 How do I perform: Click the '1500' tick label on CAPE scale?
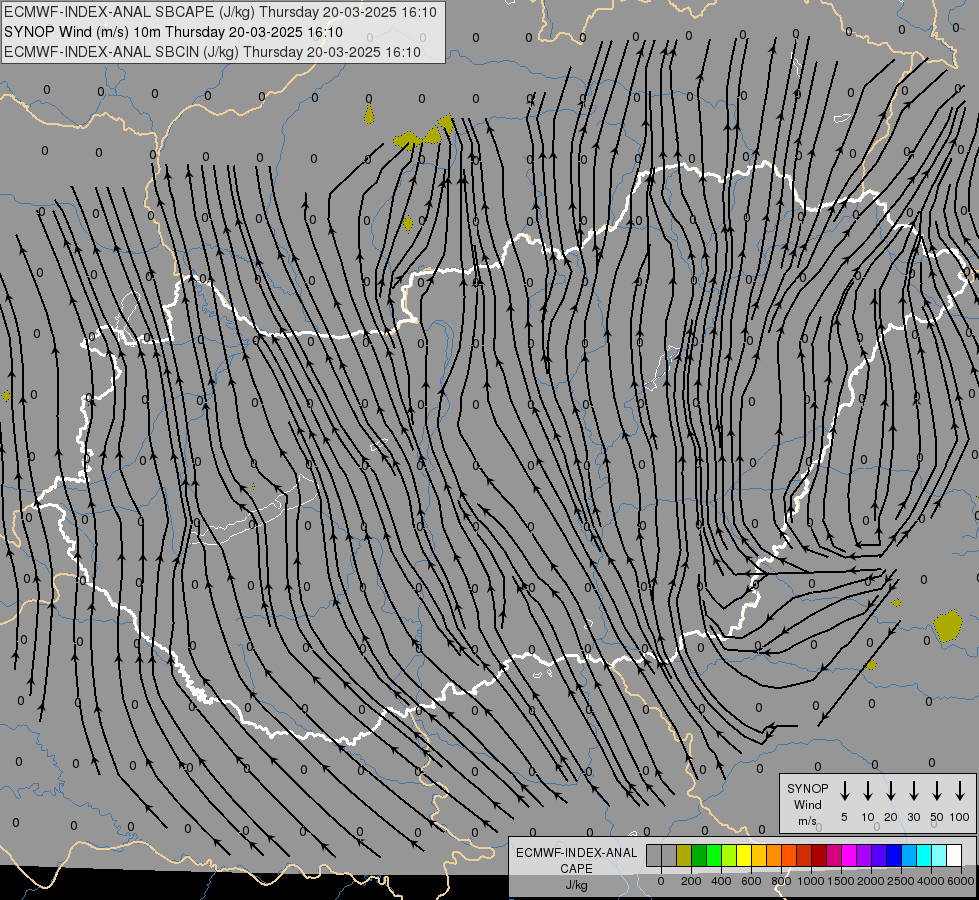841,881
